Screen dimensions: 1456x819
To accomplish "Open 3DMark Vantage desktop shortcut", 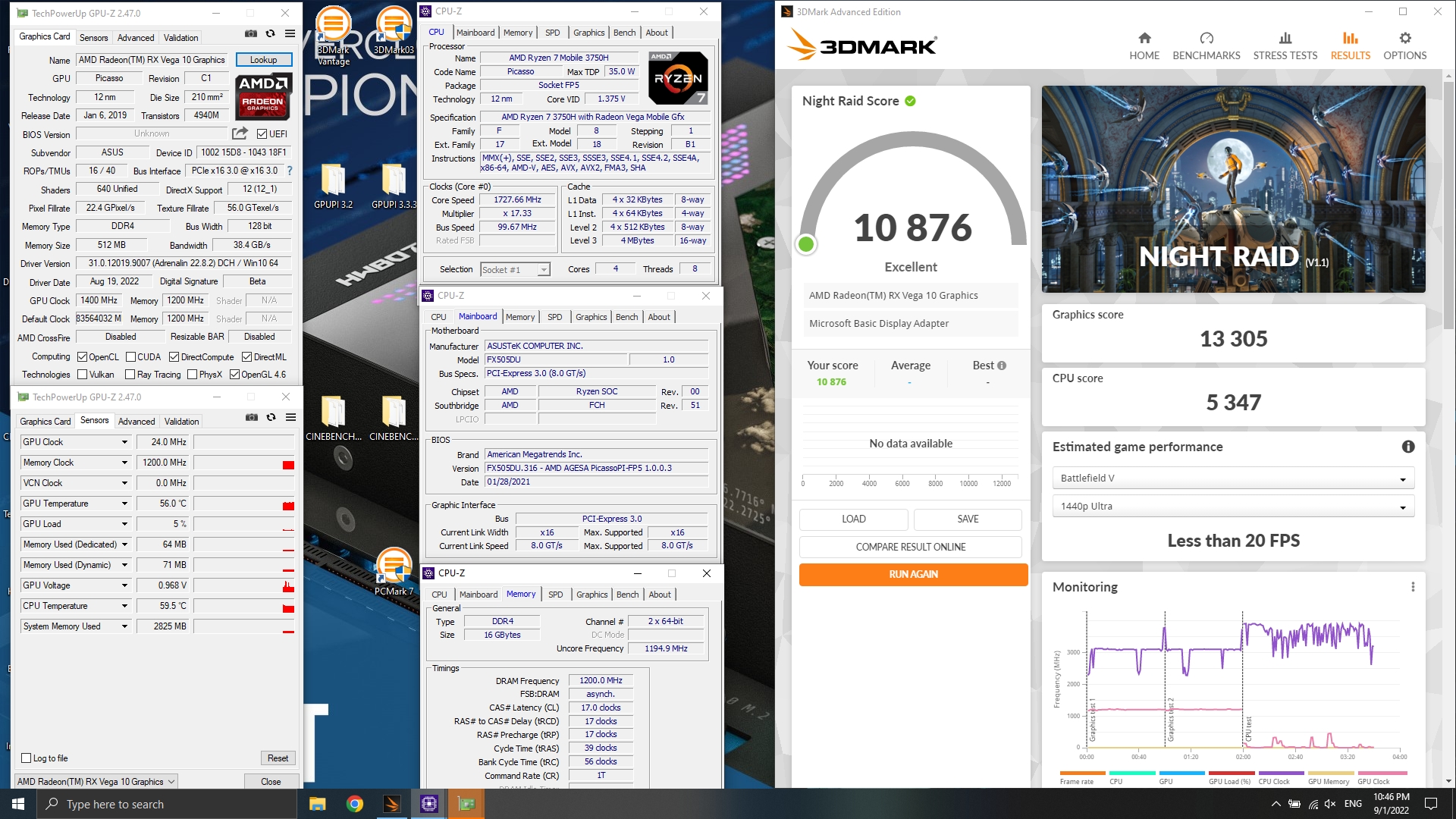I will coord(334,36).
